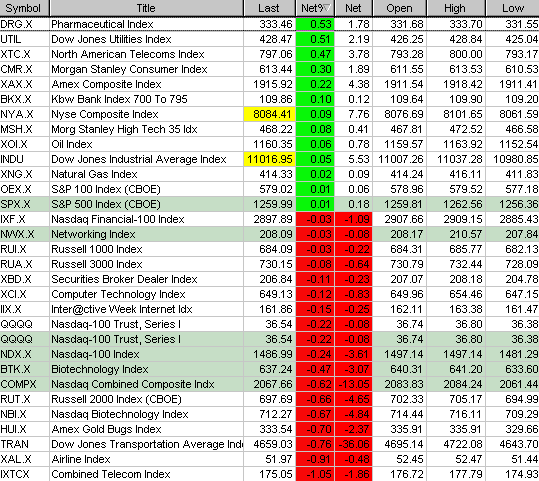Click Computer Technology Index title

tap(118, 294)
